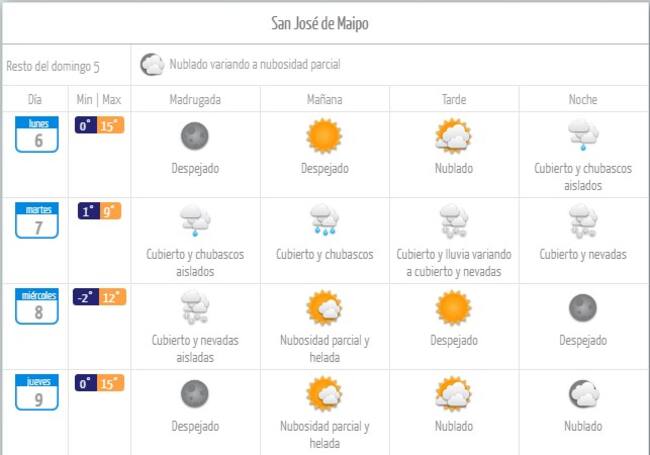This screenshot has width=650, height=455.
Task: Click the cloudy icon for Monday afternoon
Action: (x=453, y=135)
